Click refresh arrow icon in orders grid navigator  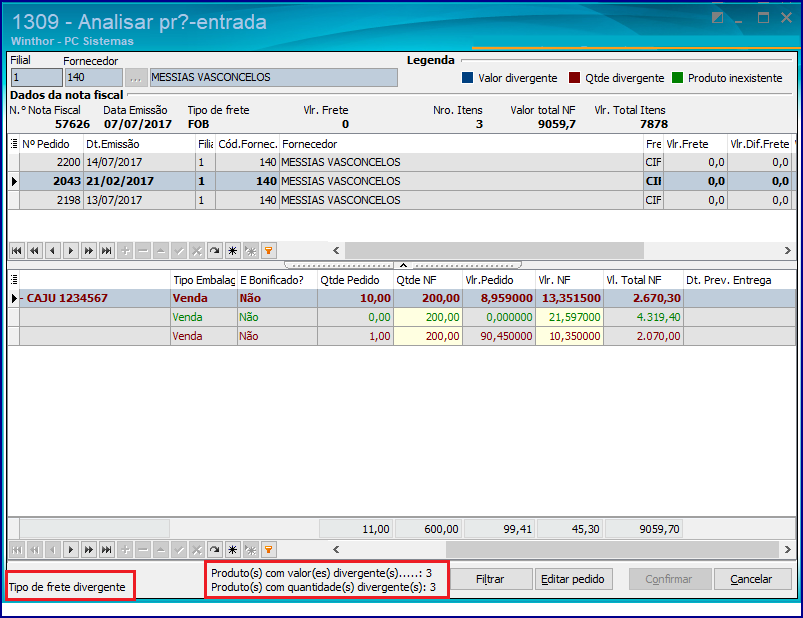[x=215, y=250]
